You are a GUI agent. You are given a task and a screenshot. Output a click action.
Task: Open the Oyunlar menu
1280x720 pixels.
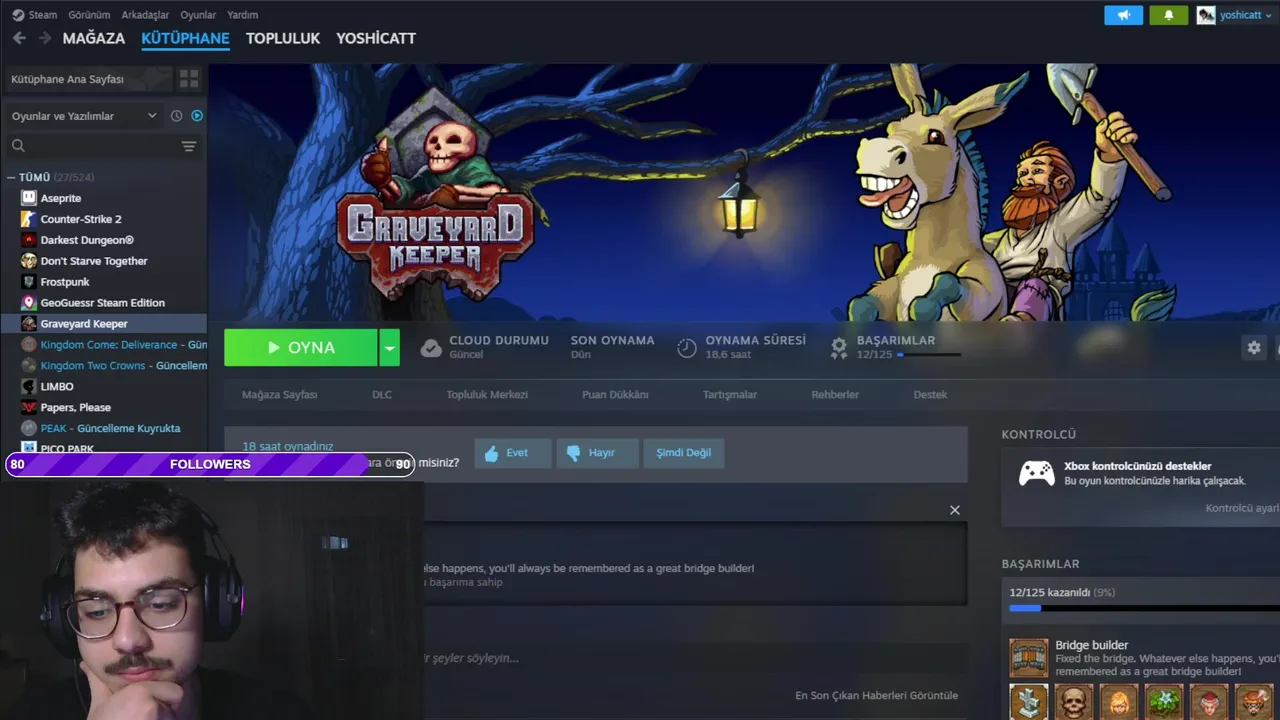(198, 15)
